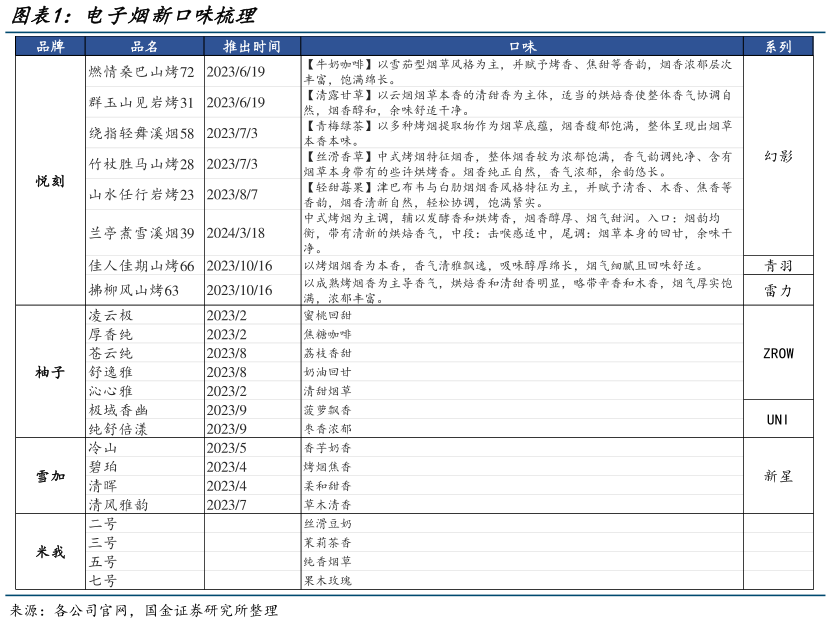Click the source note '来源：各公司官网，国金证券研究所整理'
Image resolution: width=831 pixels, height=623 pixels.
pyautogui.click(x=144, y=610)
